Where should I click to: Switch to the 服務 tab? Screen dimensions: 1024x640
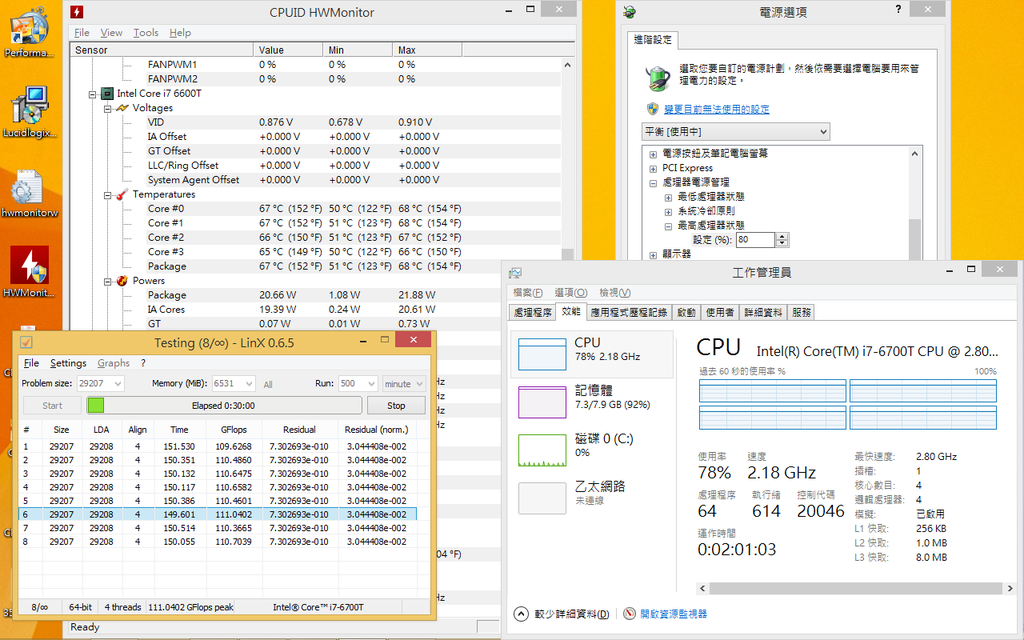coord(801,312)
